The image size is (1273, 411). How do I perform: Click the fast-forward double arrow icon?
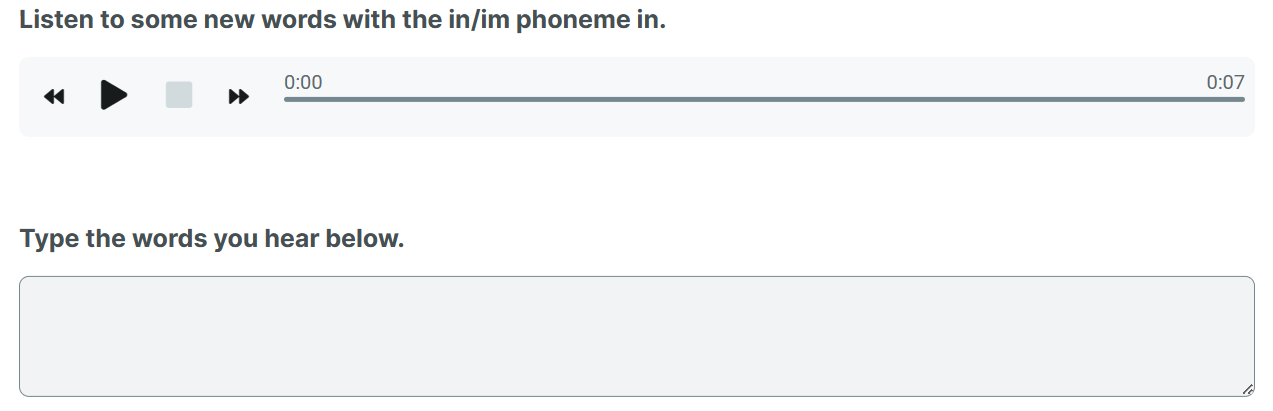click(x=238, y=96)
